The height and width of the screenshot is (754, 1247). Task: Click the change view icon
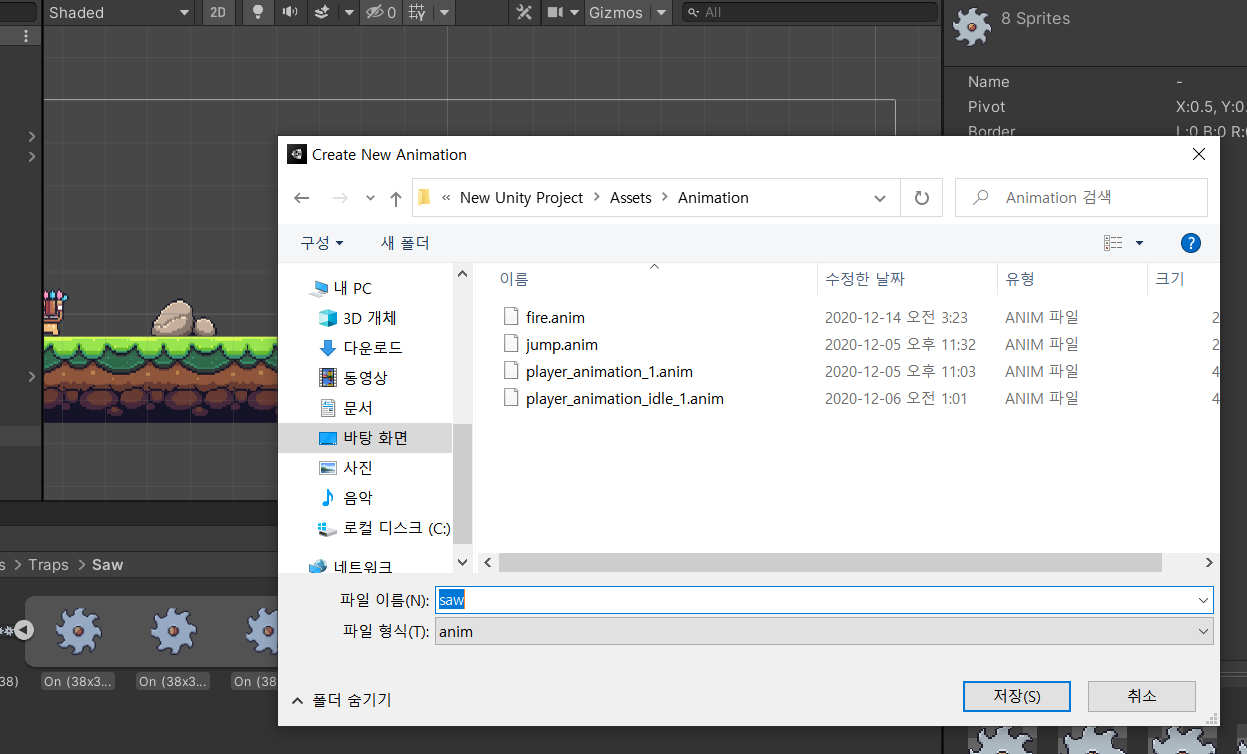click(1113, 243)
